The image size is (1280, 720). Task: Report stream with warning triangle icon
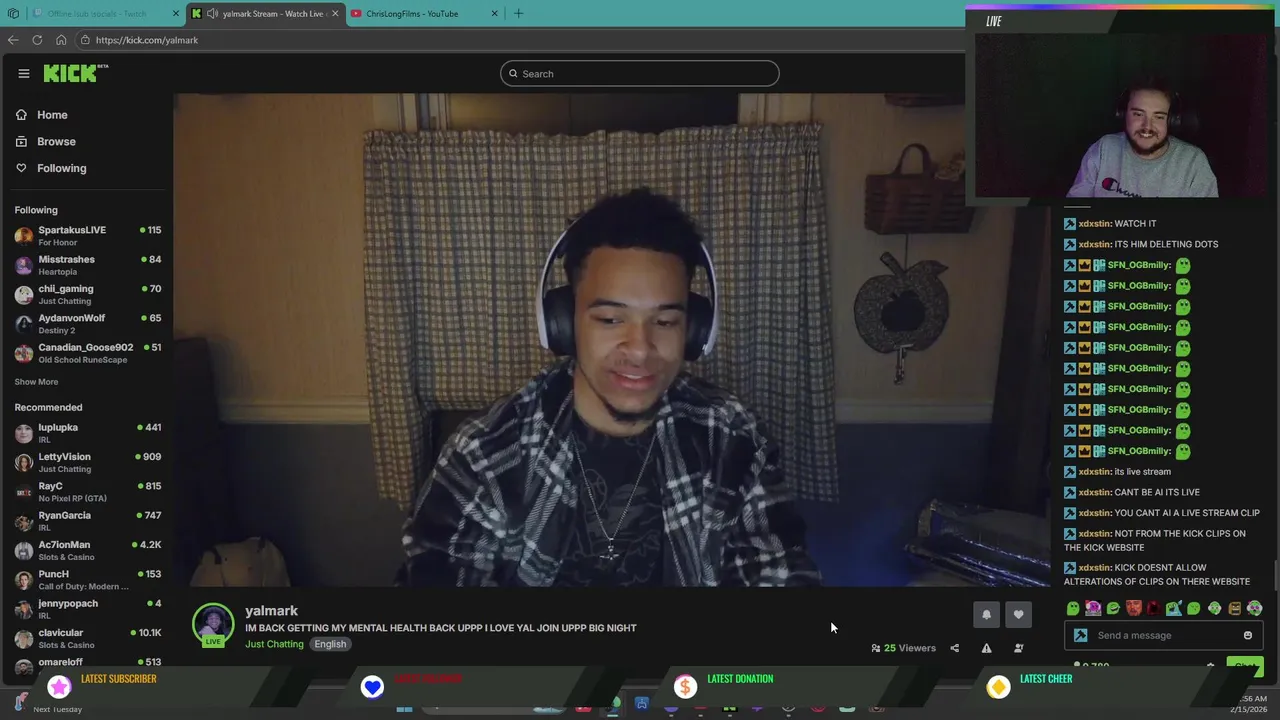[x=986, y=648]
